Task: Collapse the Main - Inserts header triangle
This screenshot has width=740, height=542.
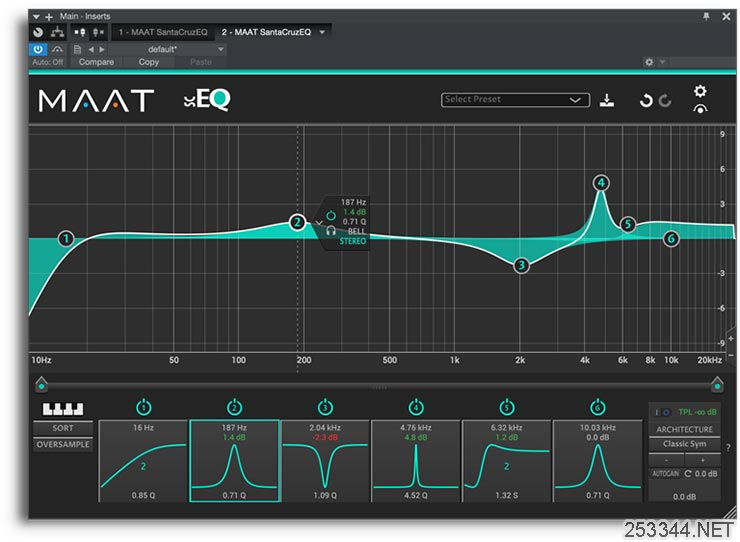Action: pos(36,17)
